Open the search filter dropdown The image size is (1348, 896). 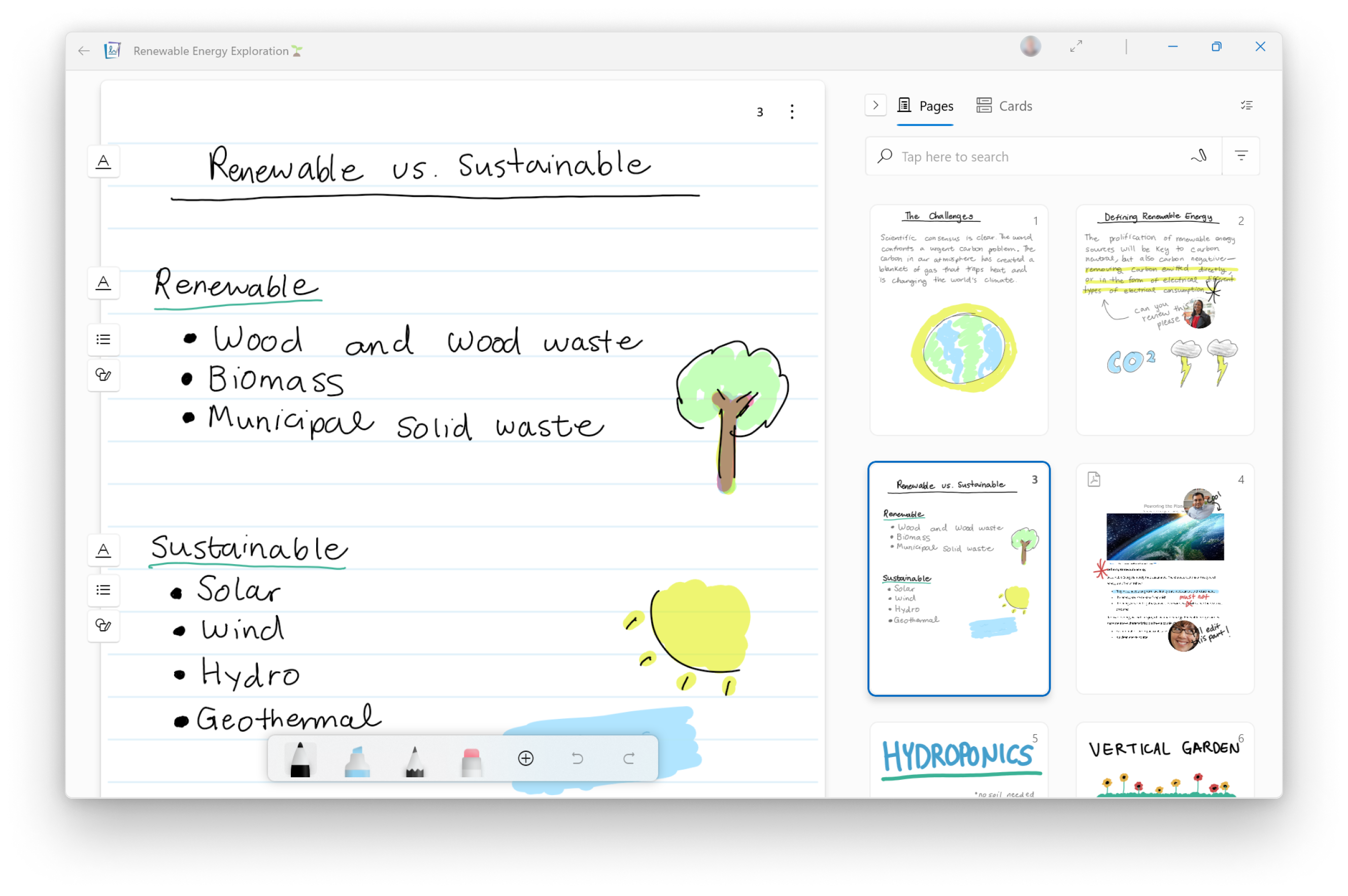pos(1240,156)
